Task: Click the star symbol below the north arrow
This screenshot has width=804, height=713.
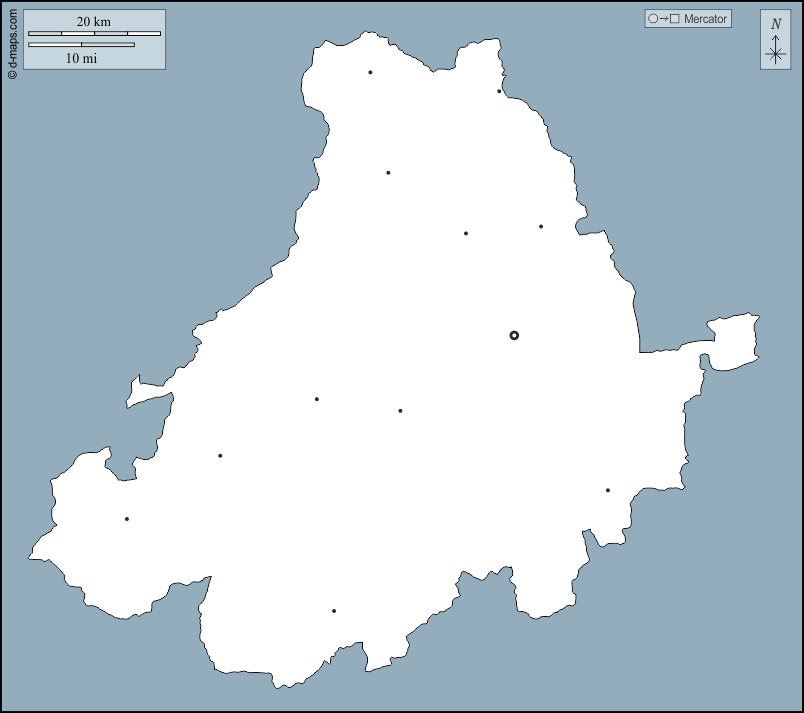Action: point(776,55)
